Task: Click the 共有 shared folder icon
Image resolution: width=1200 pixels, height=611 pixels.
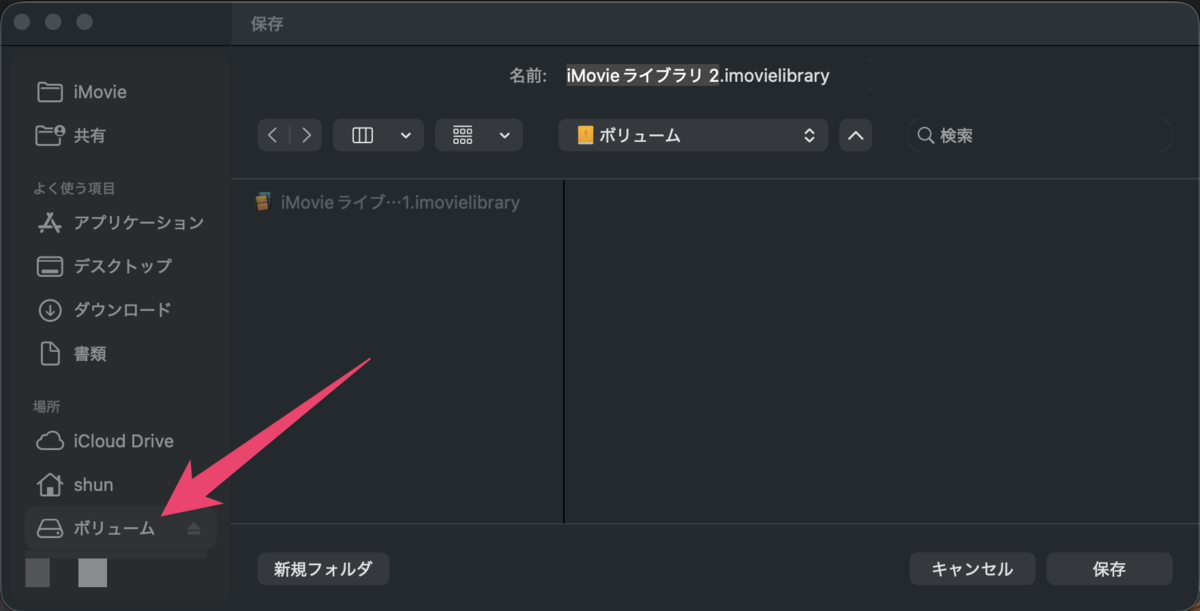Action: tap(50, 135)
